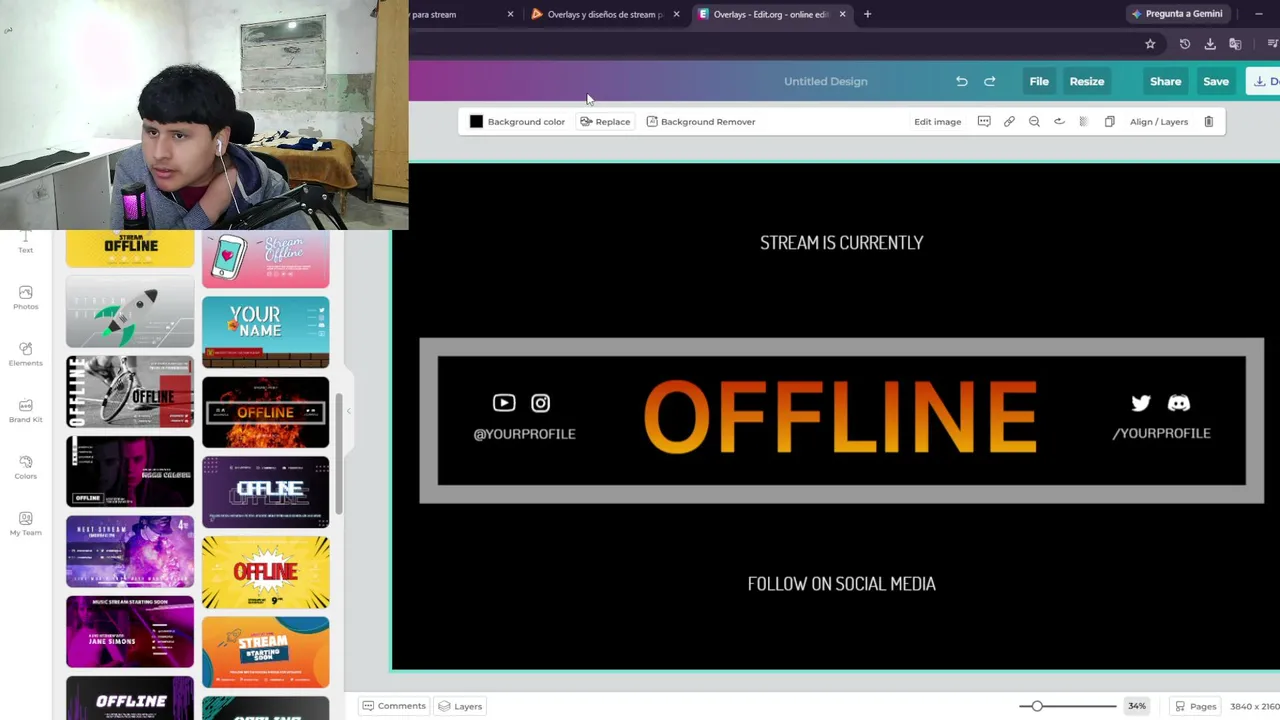Screen dimensions: 1280x720
Task: Select the 'Jane Simons' music stream template
Action: pos(130,632)
